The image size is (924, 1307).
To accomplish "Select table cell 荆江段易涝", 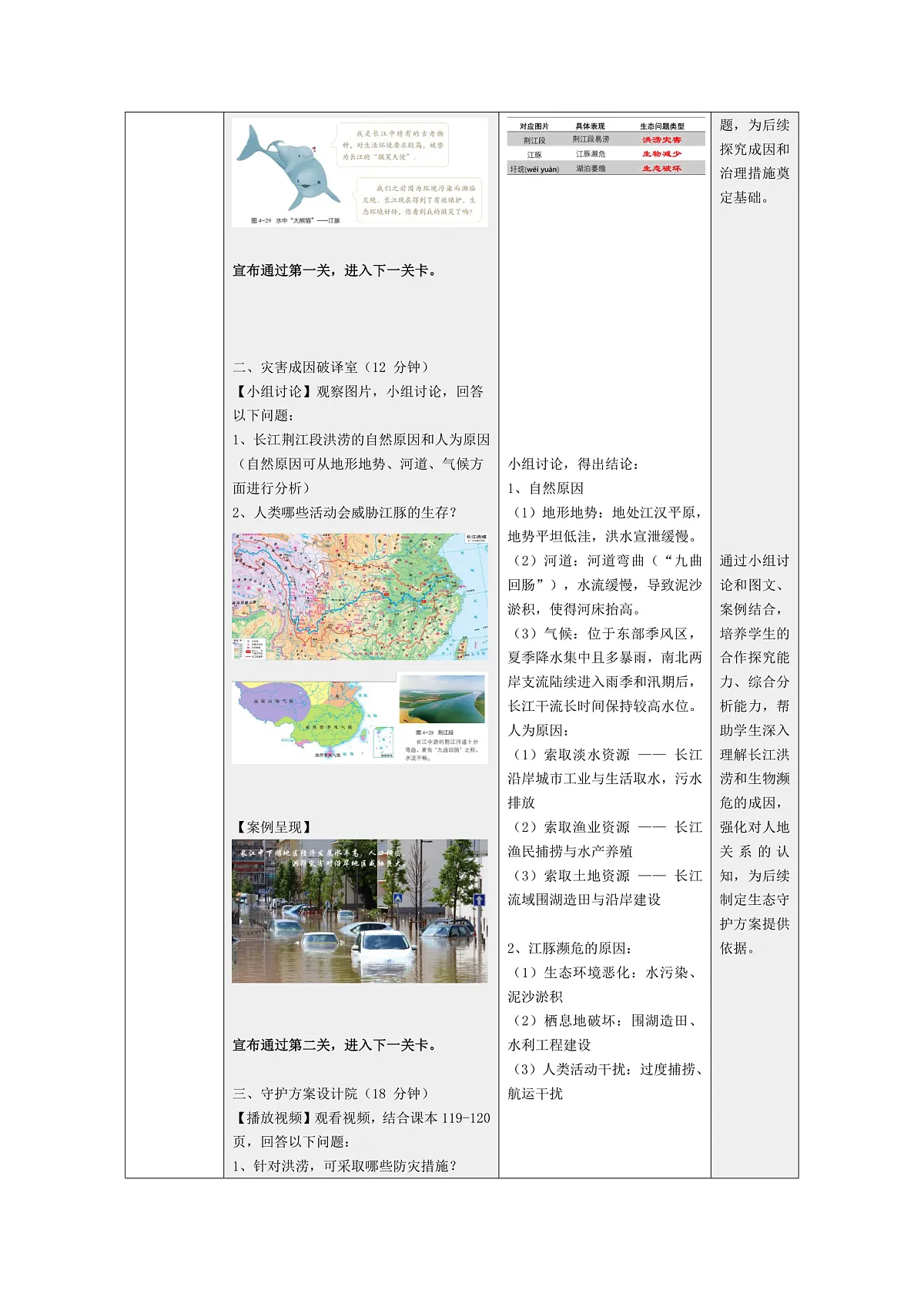I will tap(591, 139).
